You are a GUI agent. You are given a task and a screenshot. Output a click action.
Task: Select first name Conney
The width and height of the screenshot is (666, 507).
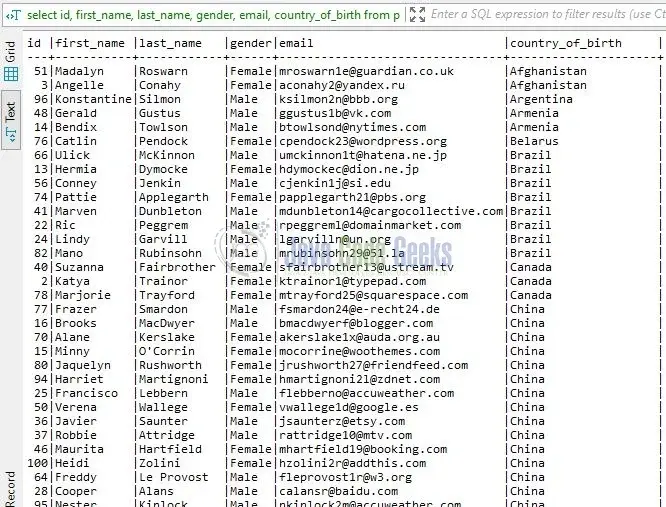76,183
